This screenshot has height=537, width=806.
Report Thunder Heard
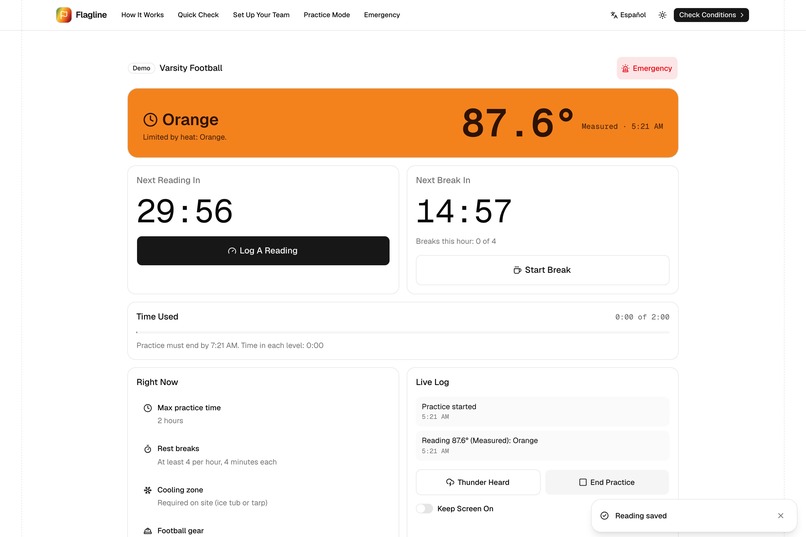tap(478, 482)
